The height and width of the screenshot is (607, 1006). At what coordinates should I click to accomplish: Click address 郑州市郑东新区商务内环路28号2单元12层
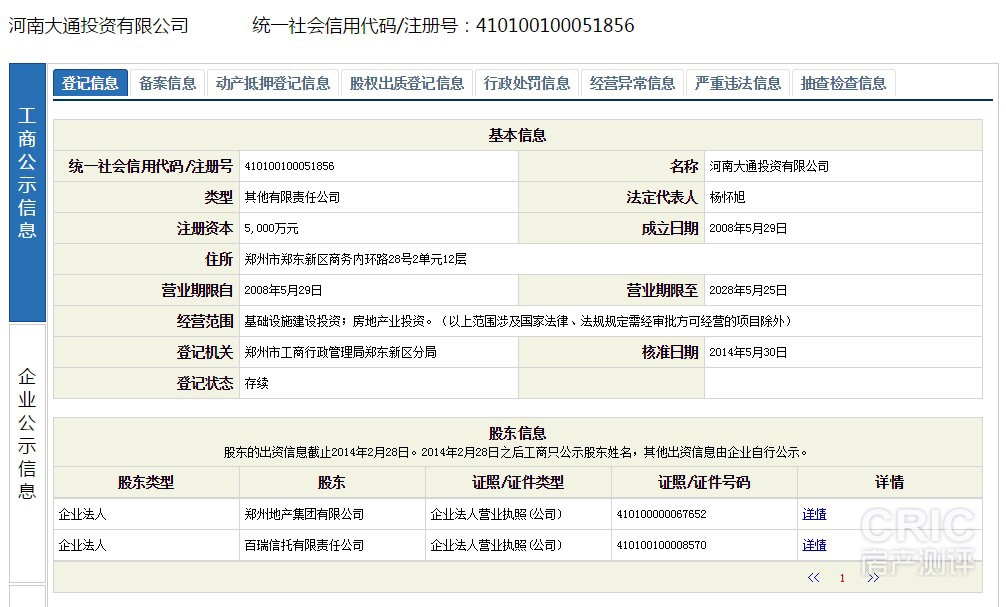click(355, 259)
